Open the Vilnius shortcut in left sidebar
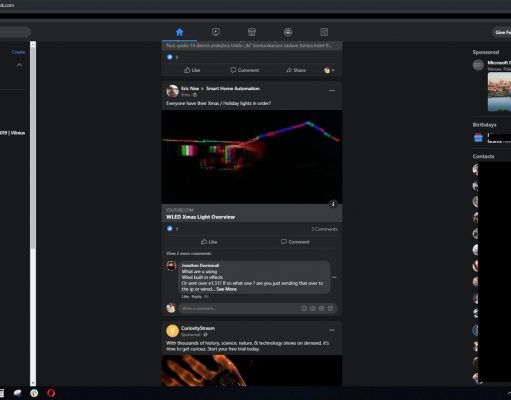 click(12, 133)
